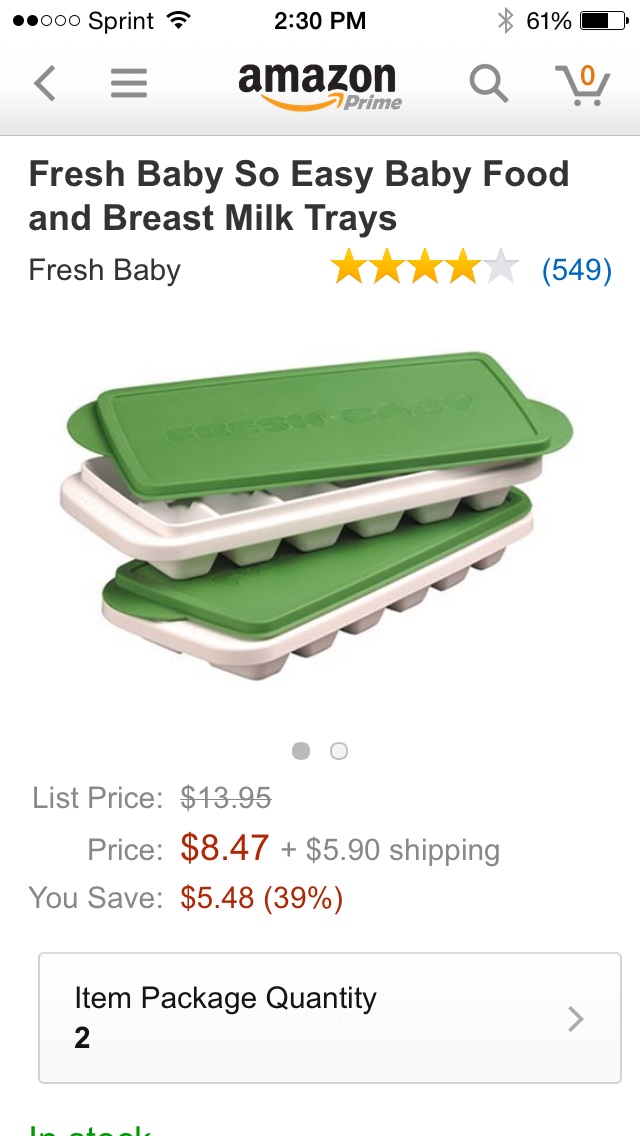640x1136 pixels.
Task: Select the first image page dot
Action: pyautogui.click(x=301, y=751)
